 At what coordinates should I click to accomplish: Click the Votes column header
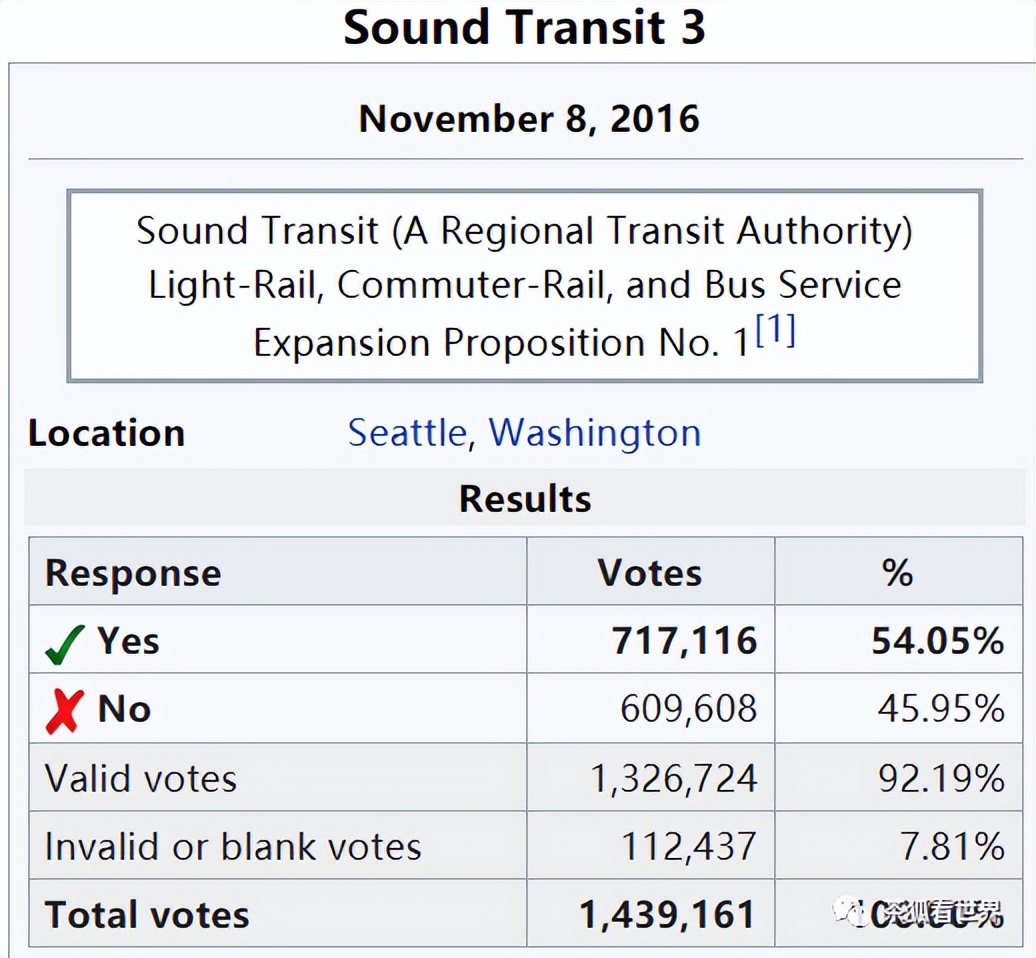click(x=650, y=573)
